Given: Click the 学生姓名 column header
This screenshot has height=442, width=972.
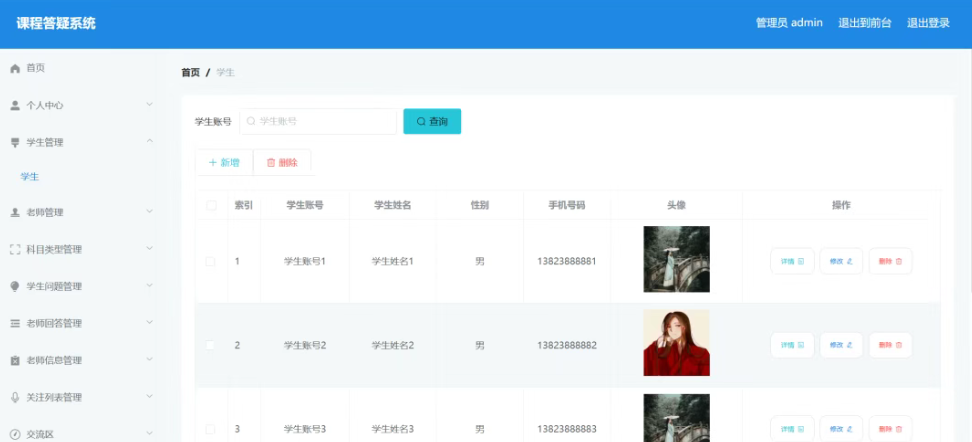Looking at the screenshot, I should pos(392,205).
